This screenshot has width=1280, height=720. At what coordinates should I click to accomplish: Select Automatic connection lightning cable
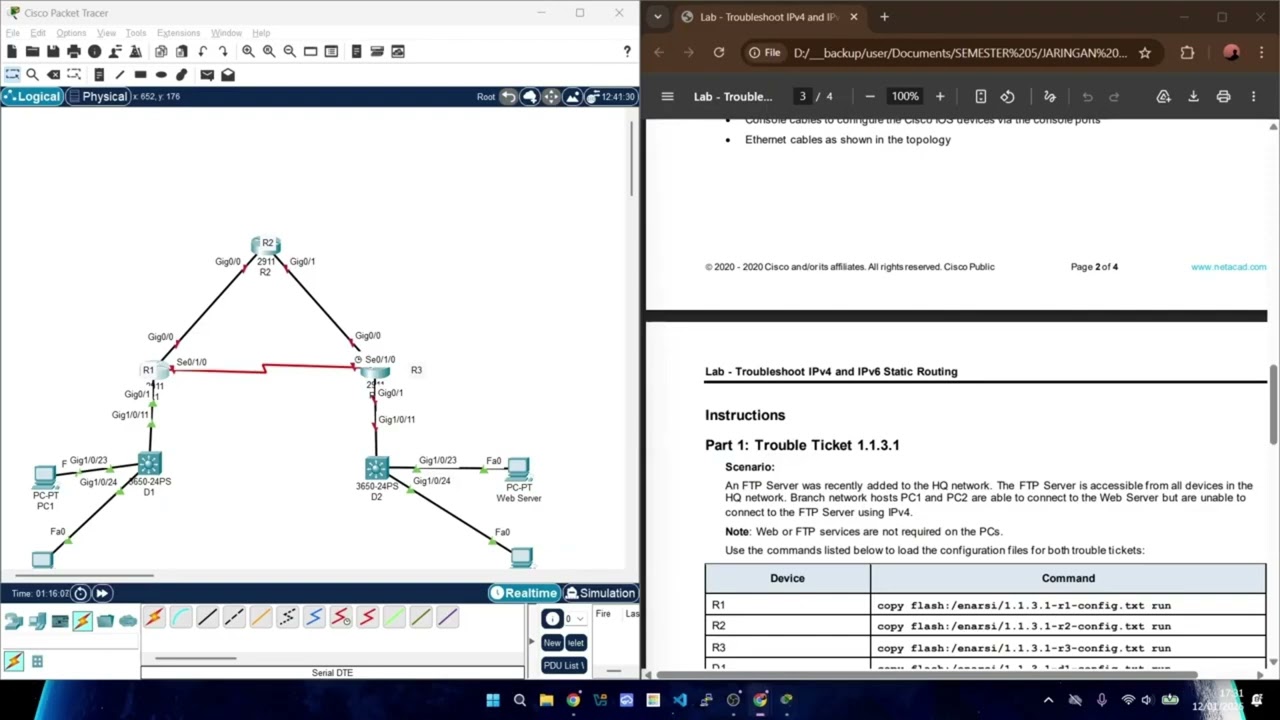154,618
